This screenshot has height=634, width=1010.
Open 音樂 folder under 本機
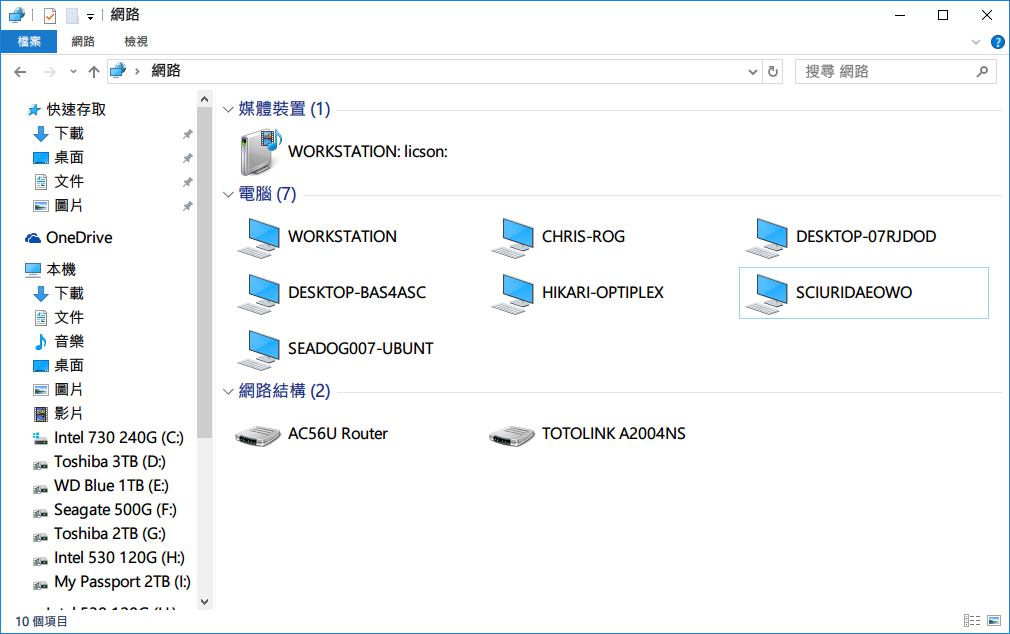tap(58, 341)
